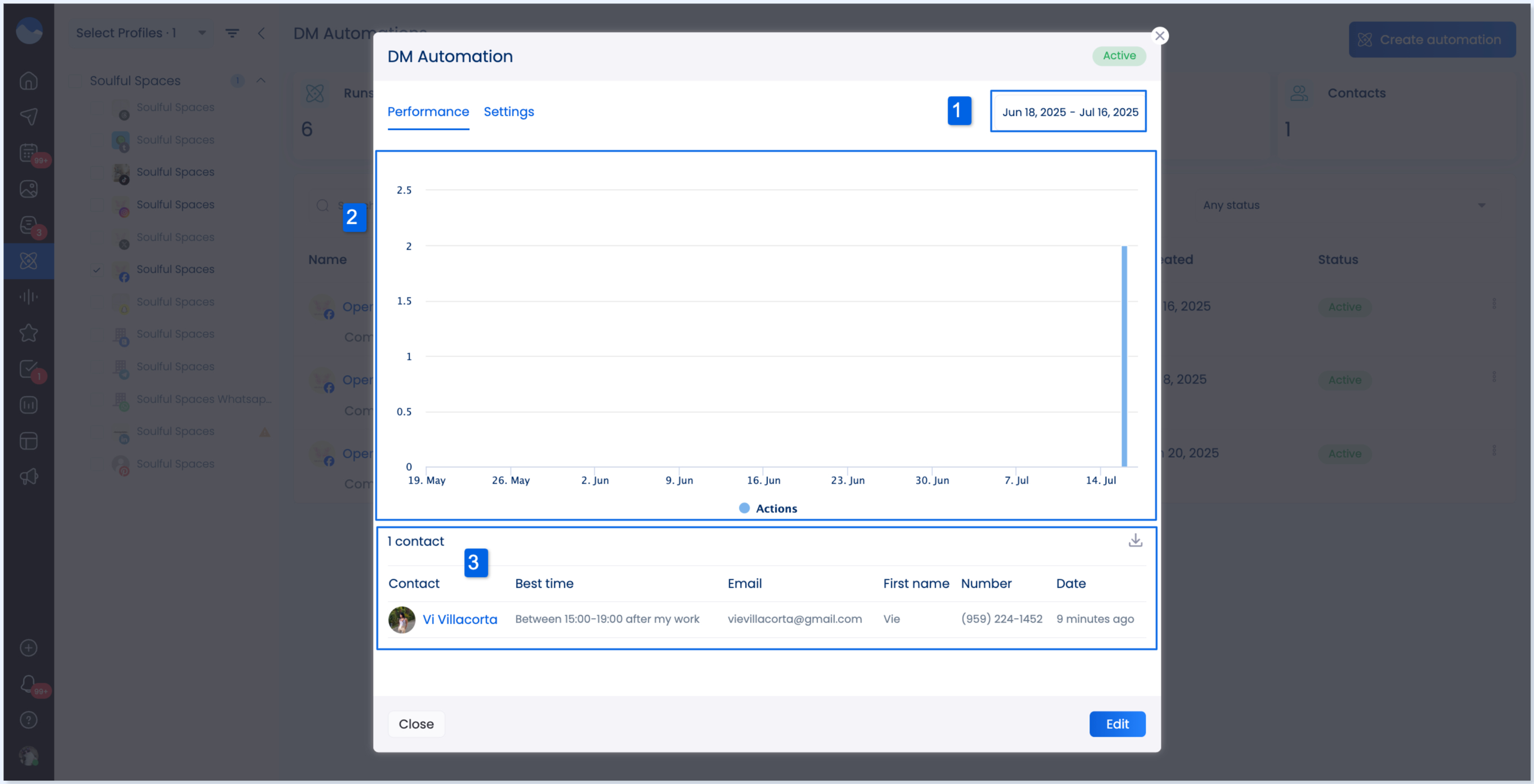Open three-dot menu for the 20, 2025 automation
The height and width of the screenshot is (784, 1534).
click(x=1494, y=450)
